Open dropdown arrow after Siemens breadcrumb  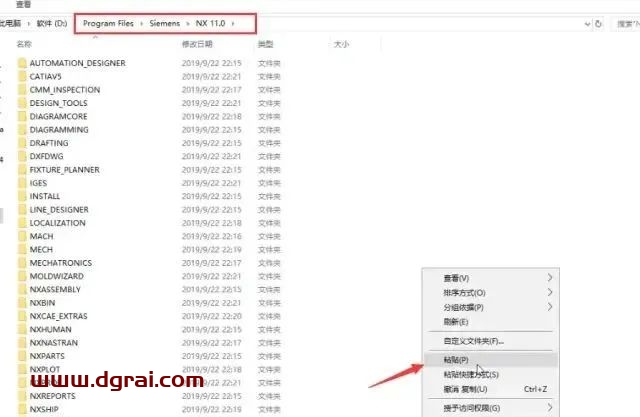(x=188, y=24)
